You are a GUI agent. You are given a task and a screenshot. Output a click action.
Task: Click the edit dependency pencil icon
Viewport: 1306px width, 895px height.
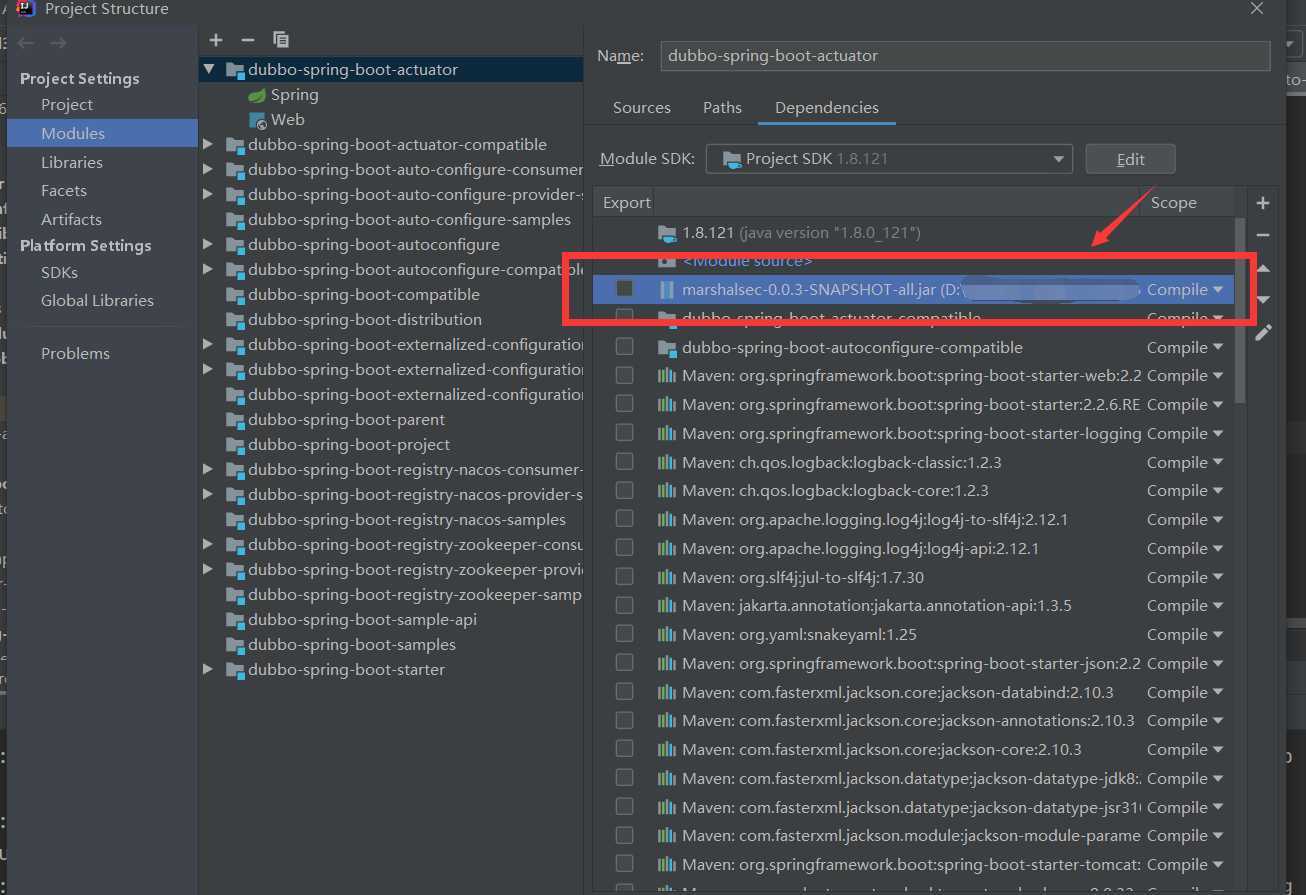point(1263,332)
